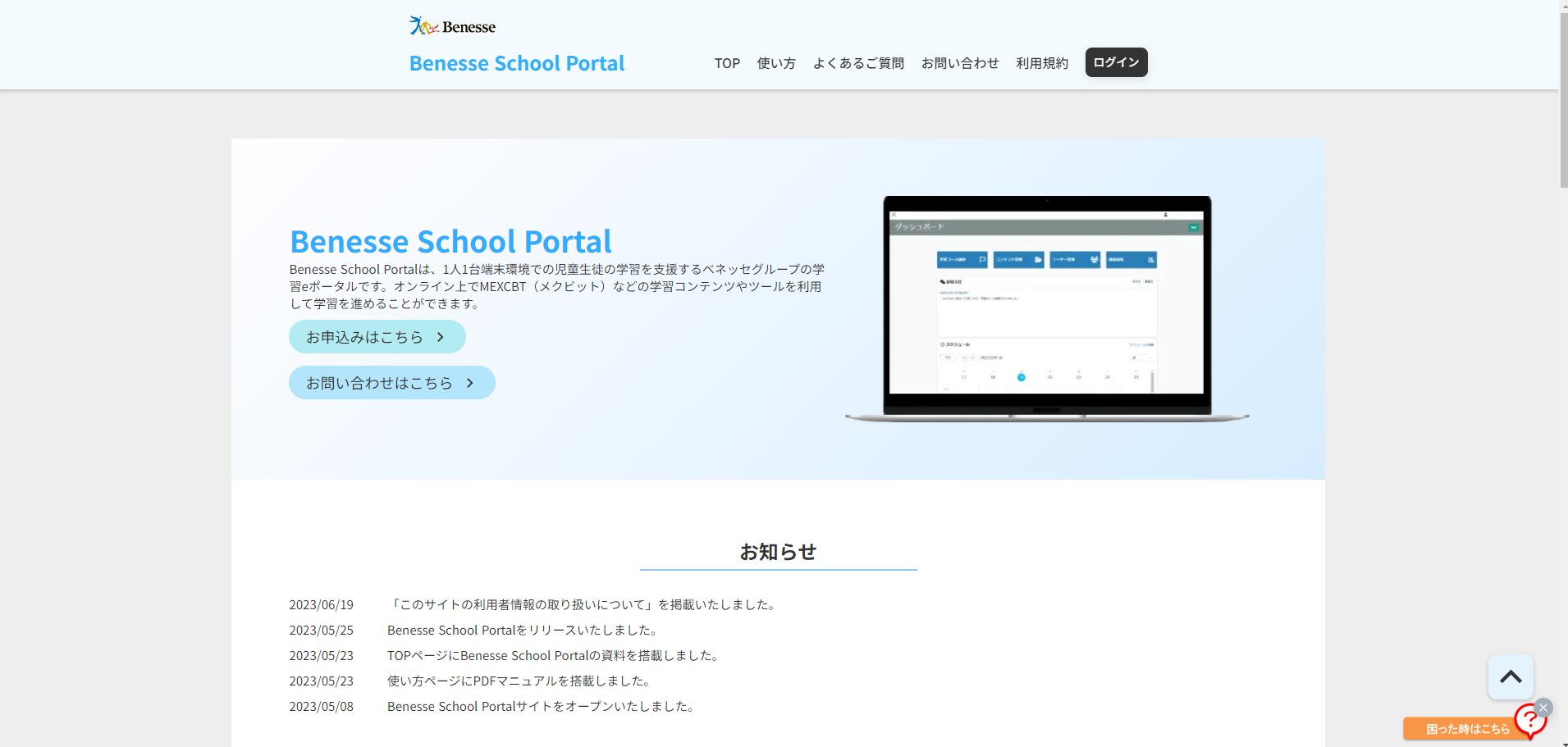Click the お知らせ section heading

point(778,552)
